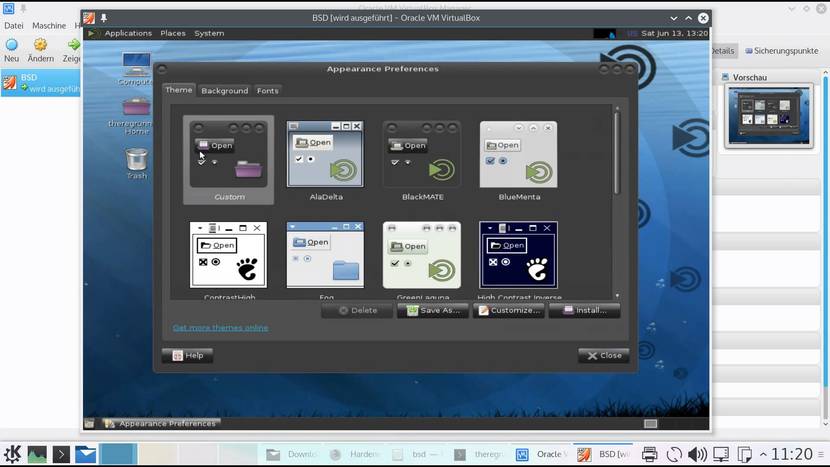This screenshot has width=830, height=467.
Task: Open the Computer desktop icon
Action: pos(136,69)
